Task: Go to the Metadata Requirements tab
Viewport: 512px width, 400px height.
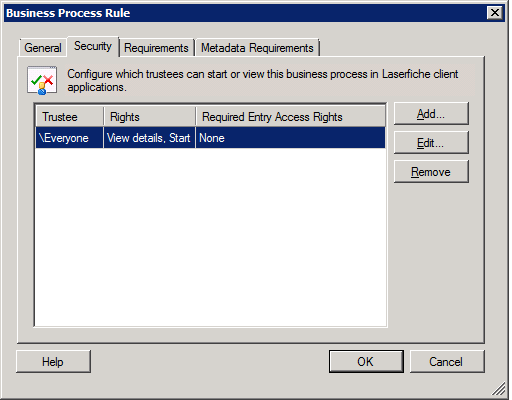Action: coord(257,48)
